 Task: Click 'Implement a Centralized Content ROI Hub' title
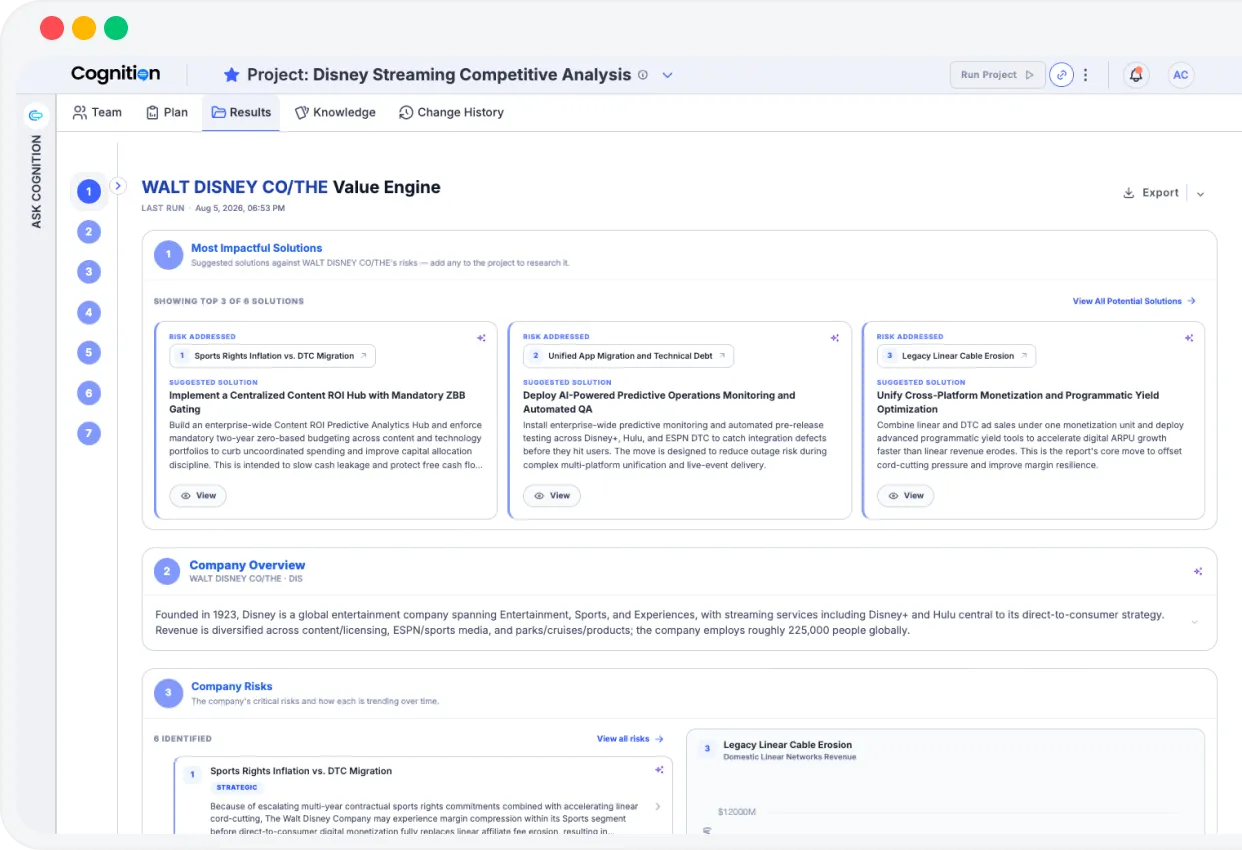317,402
